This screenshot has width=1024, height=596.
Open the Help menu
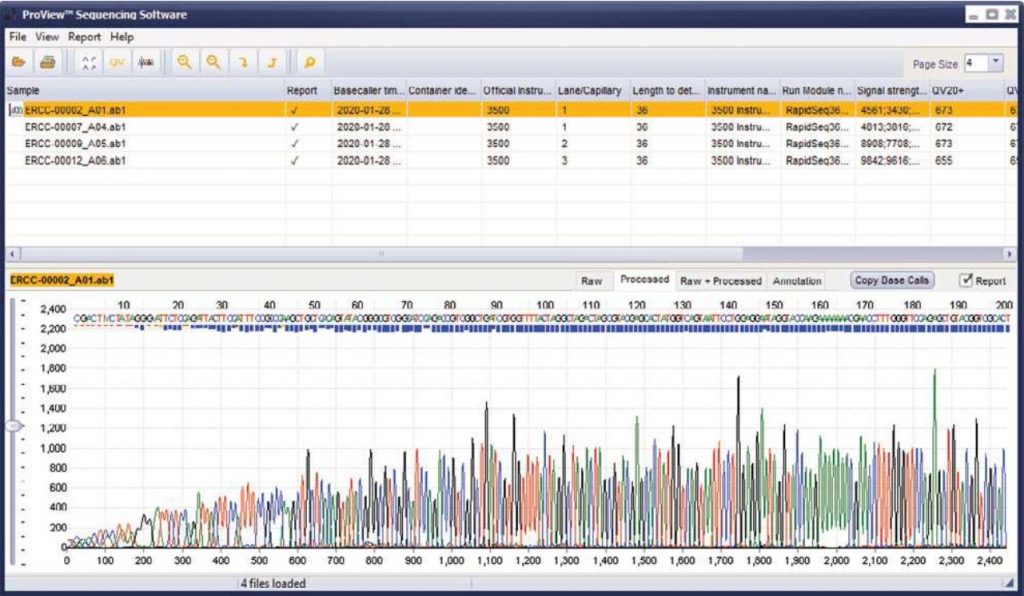[x=121, y=37]
